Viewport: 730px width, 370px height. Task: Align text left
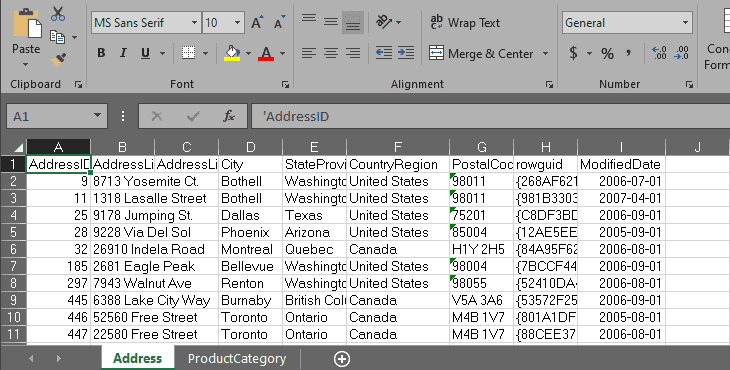pos(309,53)
